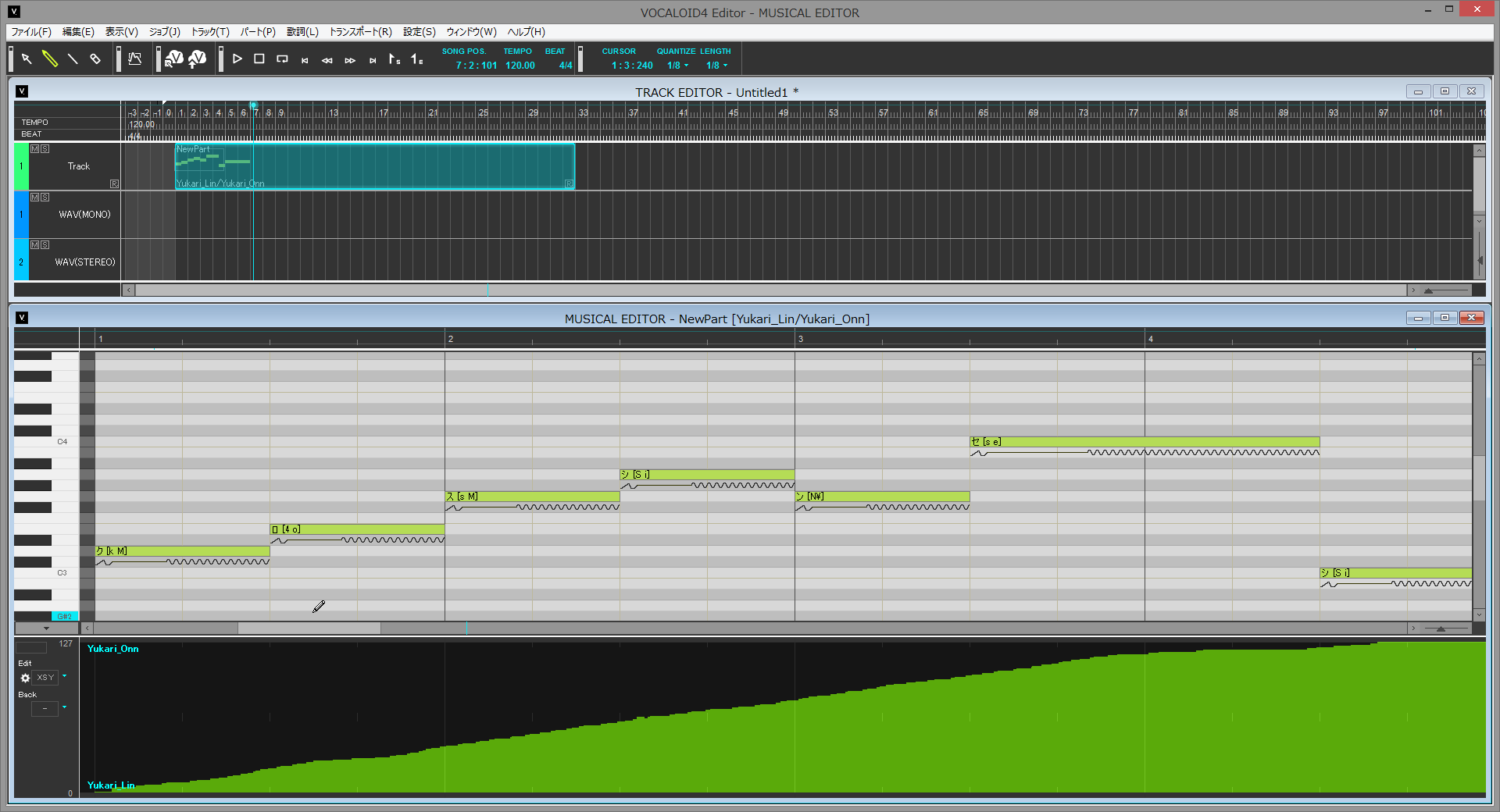Select the WAV(MONO) track name
The width and height of the screenshot is (1500, 812).
tap(84, 215)
